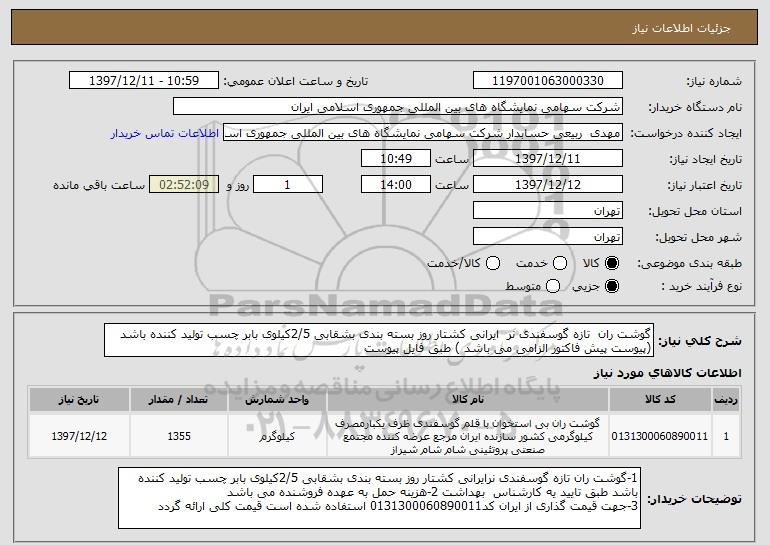Screen dimensions: 770x545
Task: Select the کالا radio button
Action: pyautogui.click(x=612, y=264)
